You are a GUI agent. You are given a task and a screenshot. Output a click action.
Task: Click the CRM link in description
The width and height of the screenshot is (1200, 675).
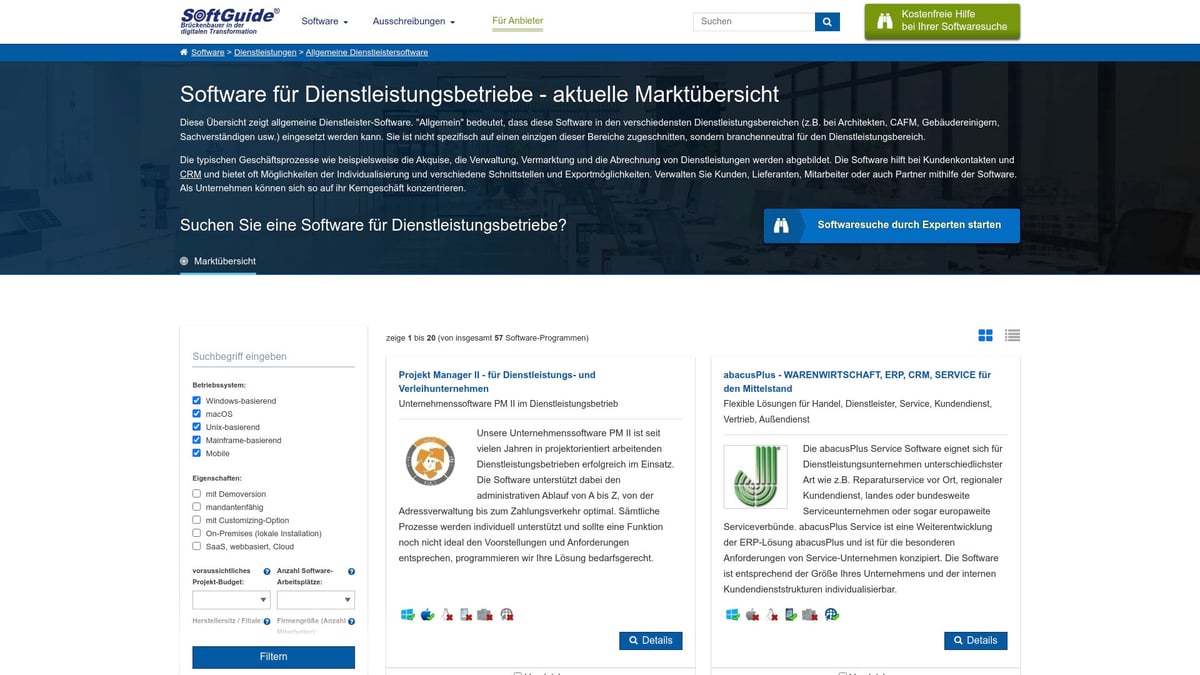(191, 174)
